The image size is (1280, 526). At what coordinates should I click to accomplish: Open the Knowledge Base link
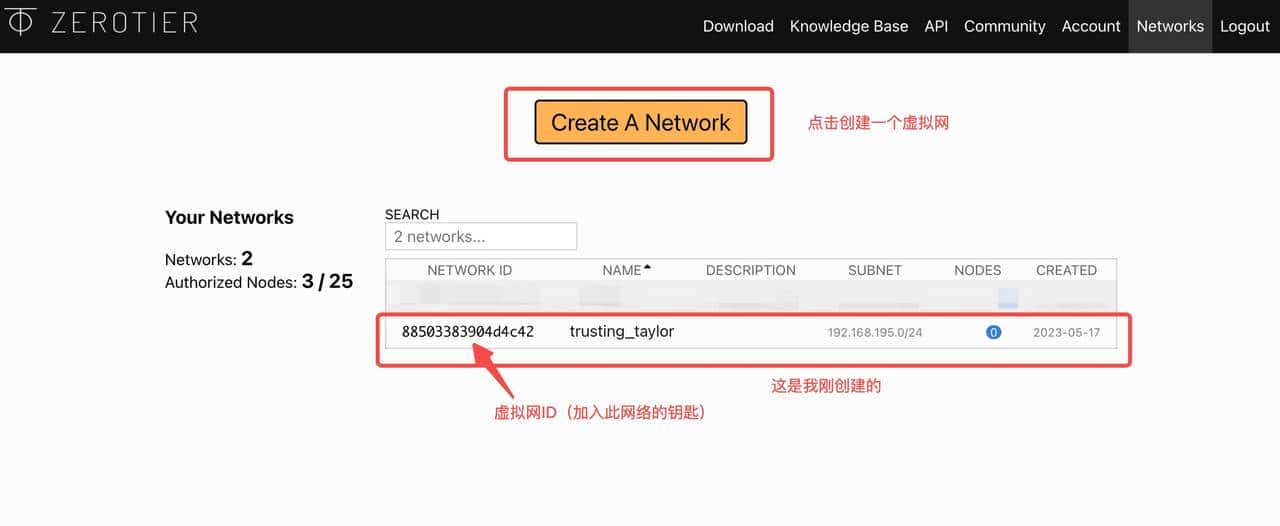[x=849, y=26]
